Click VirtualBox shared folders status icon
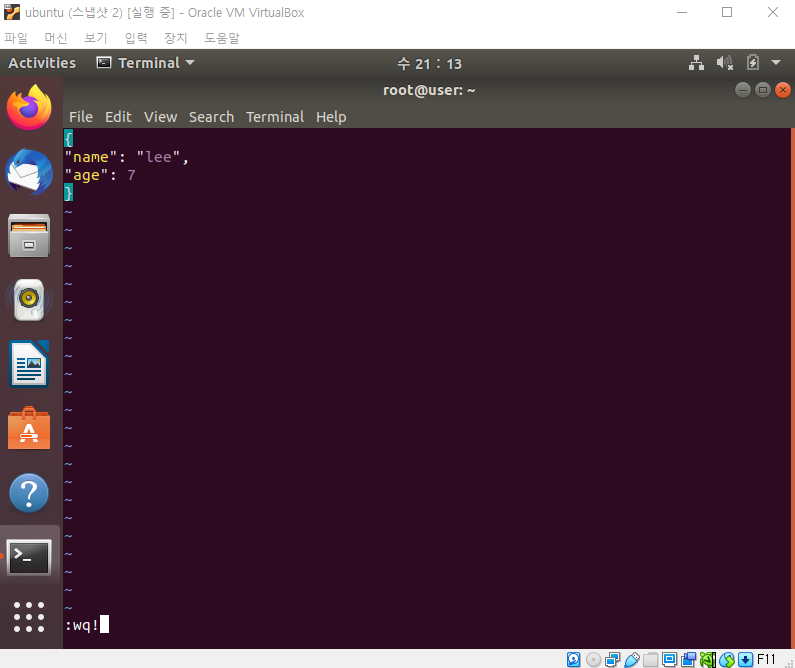This screenshot has width=795, height=668. pos(651,659)
